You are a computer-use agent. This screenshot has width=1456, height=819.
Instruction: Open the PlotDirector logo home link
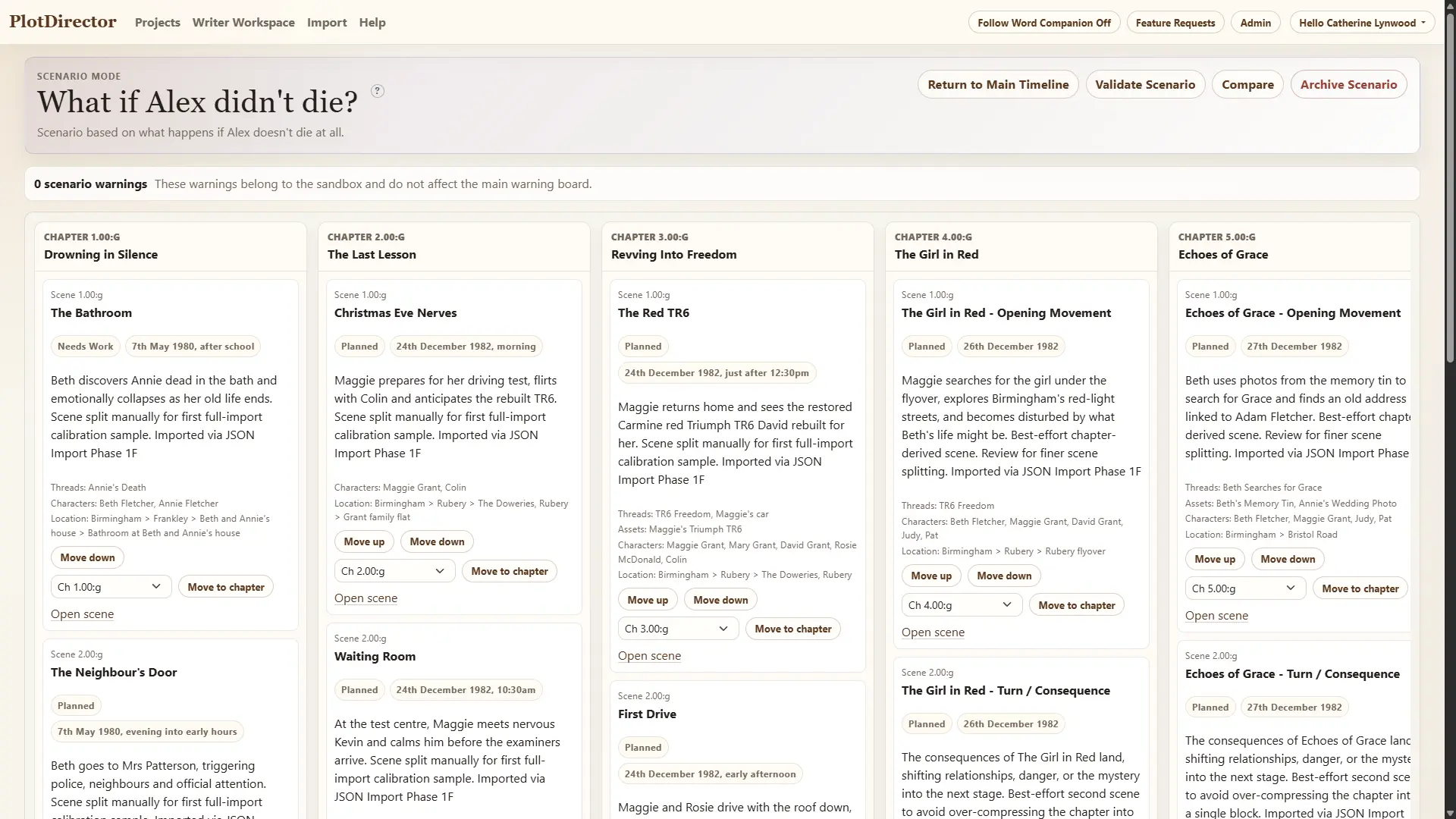click(x=63, y=22)
